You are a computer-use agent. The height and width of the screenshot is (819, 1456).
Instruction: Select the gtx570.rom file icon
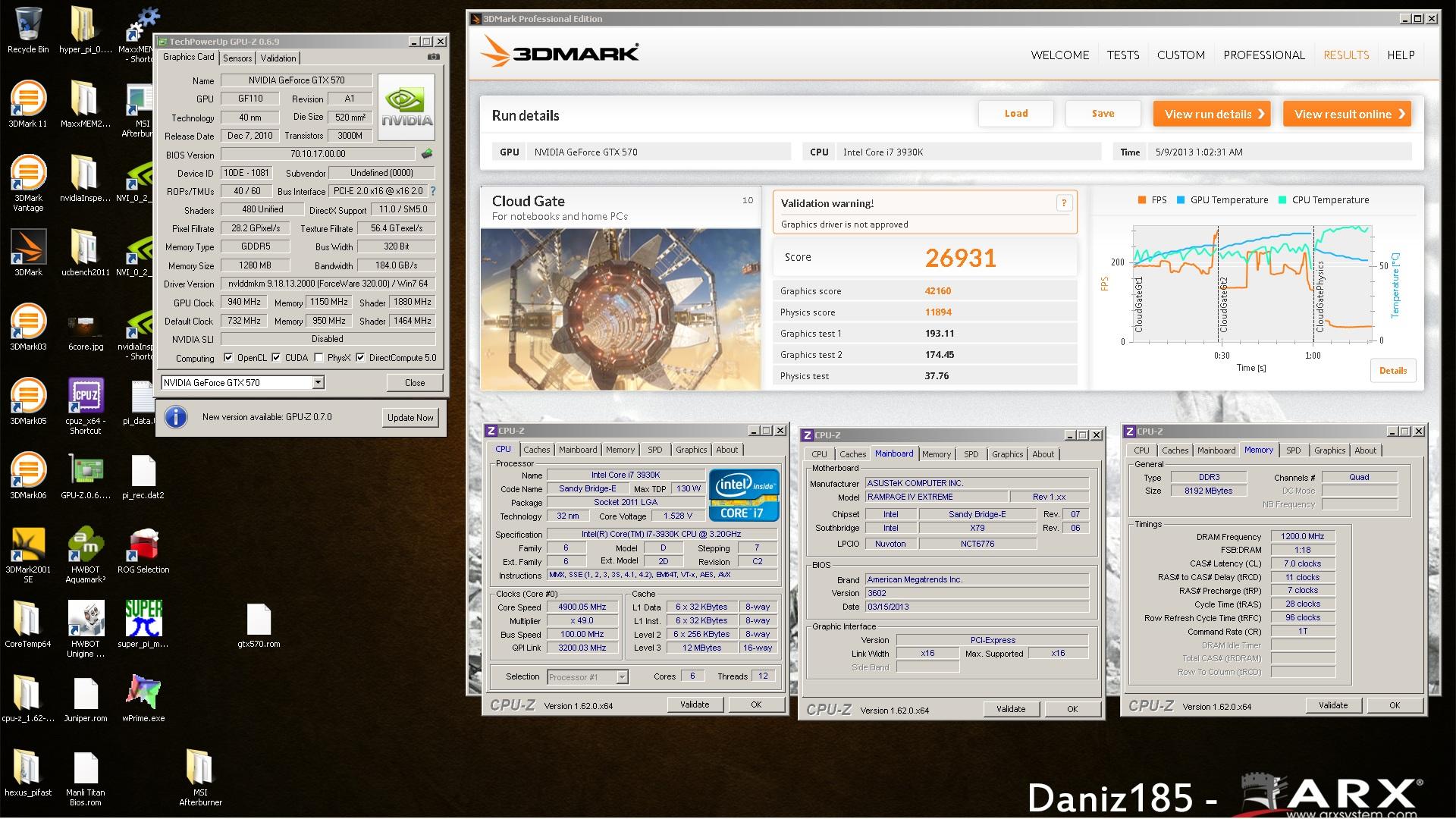[x=259, y=625]
